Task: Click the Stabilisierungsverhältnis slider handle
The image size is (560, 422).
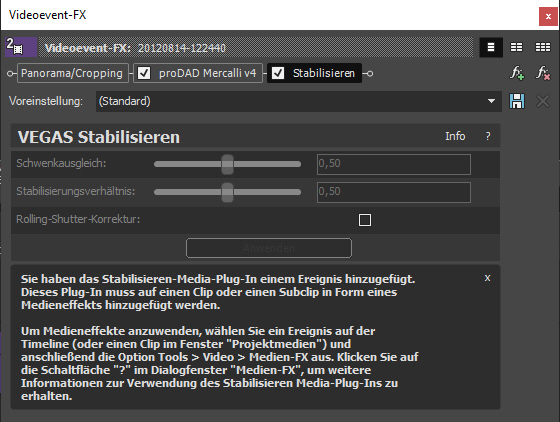Action: [x=227, y=192]
